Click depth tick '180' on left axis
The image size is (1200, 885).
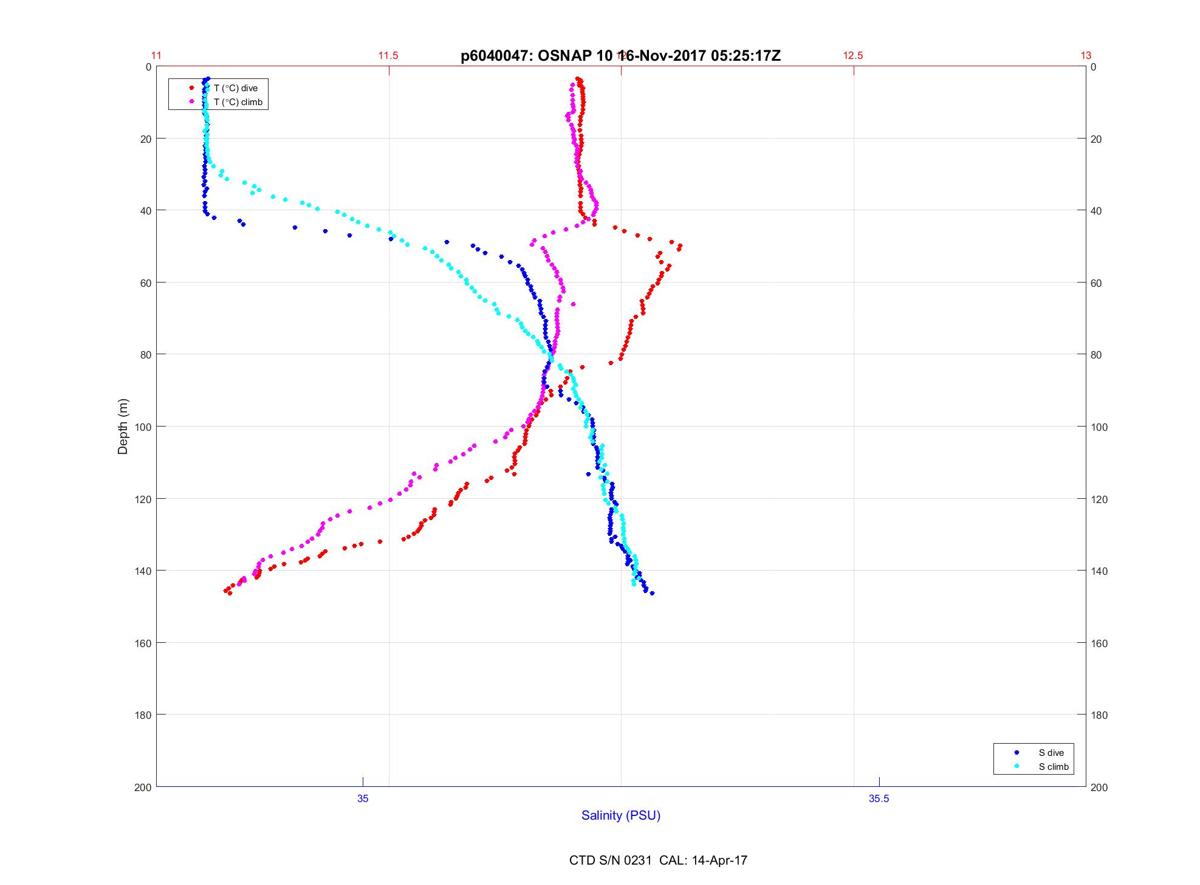point(143,715)
